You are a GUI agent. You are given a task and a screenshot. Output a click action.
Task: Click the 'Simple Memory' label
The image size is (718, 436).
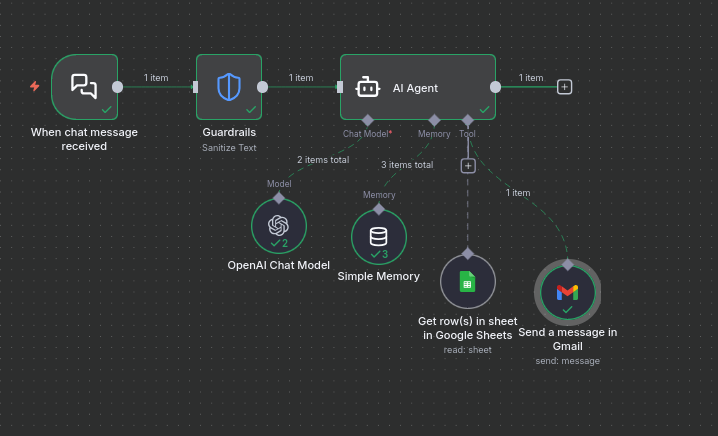(x=379, y=276)
